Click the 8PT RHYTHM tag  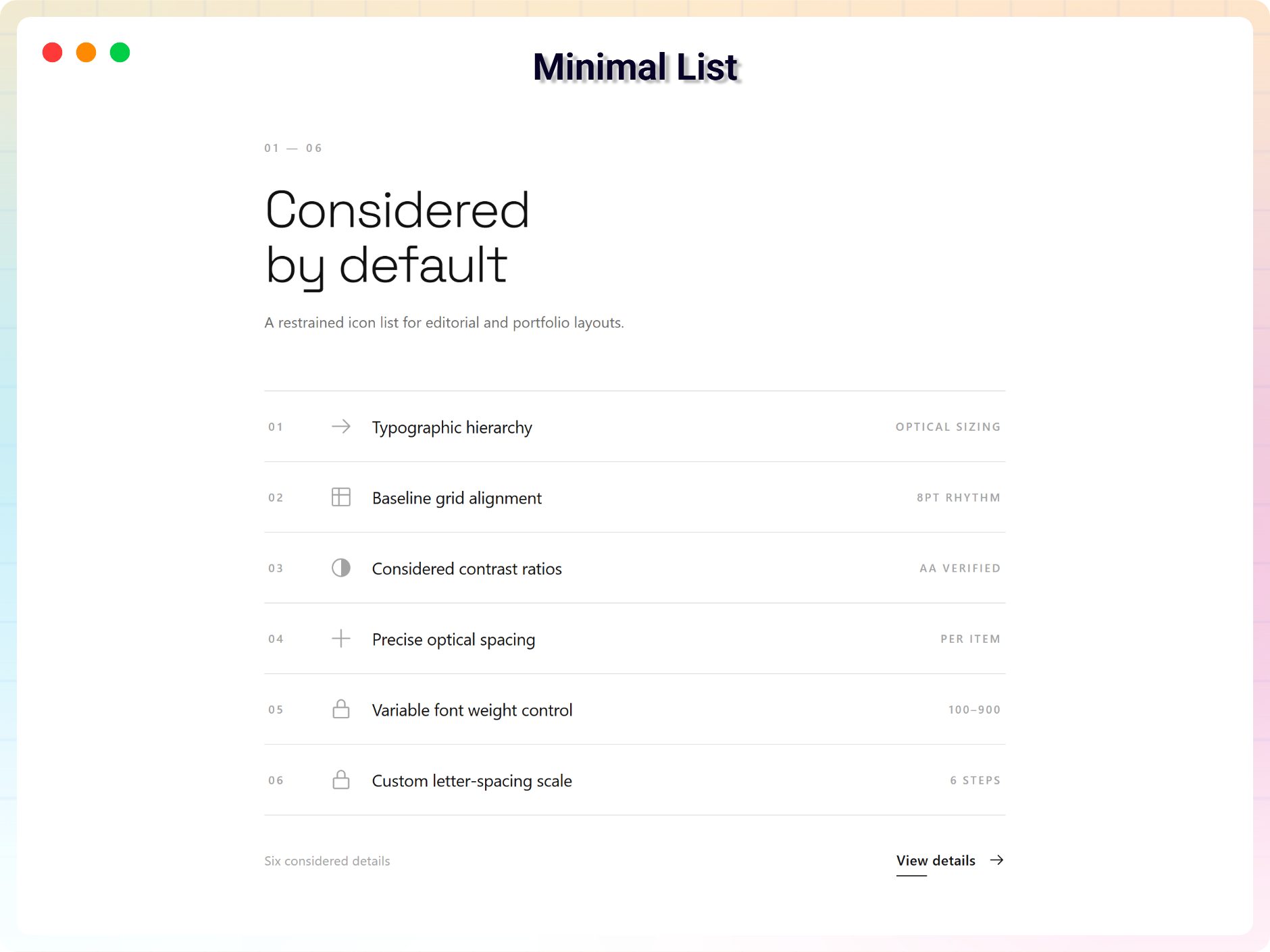click(x=958, y=498)
